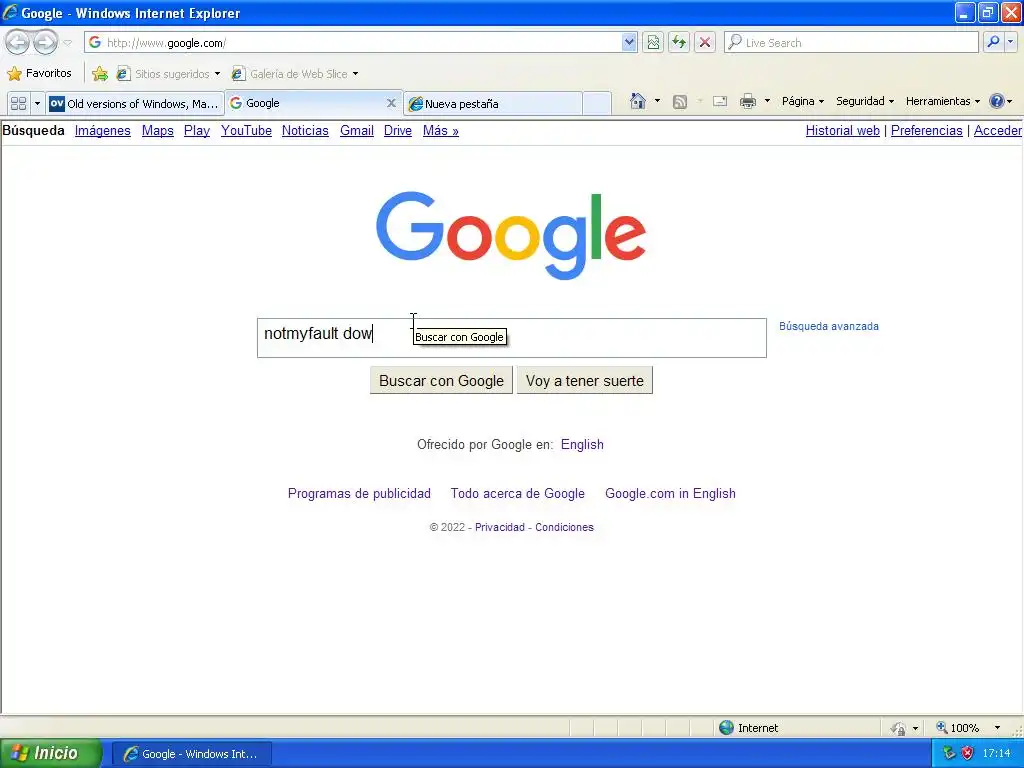
Task: Click the RSS feeds icon
Action: (680, 101)
